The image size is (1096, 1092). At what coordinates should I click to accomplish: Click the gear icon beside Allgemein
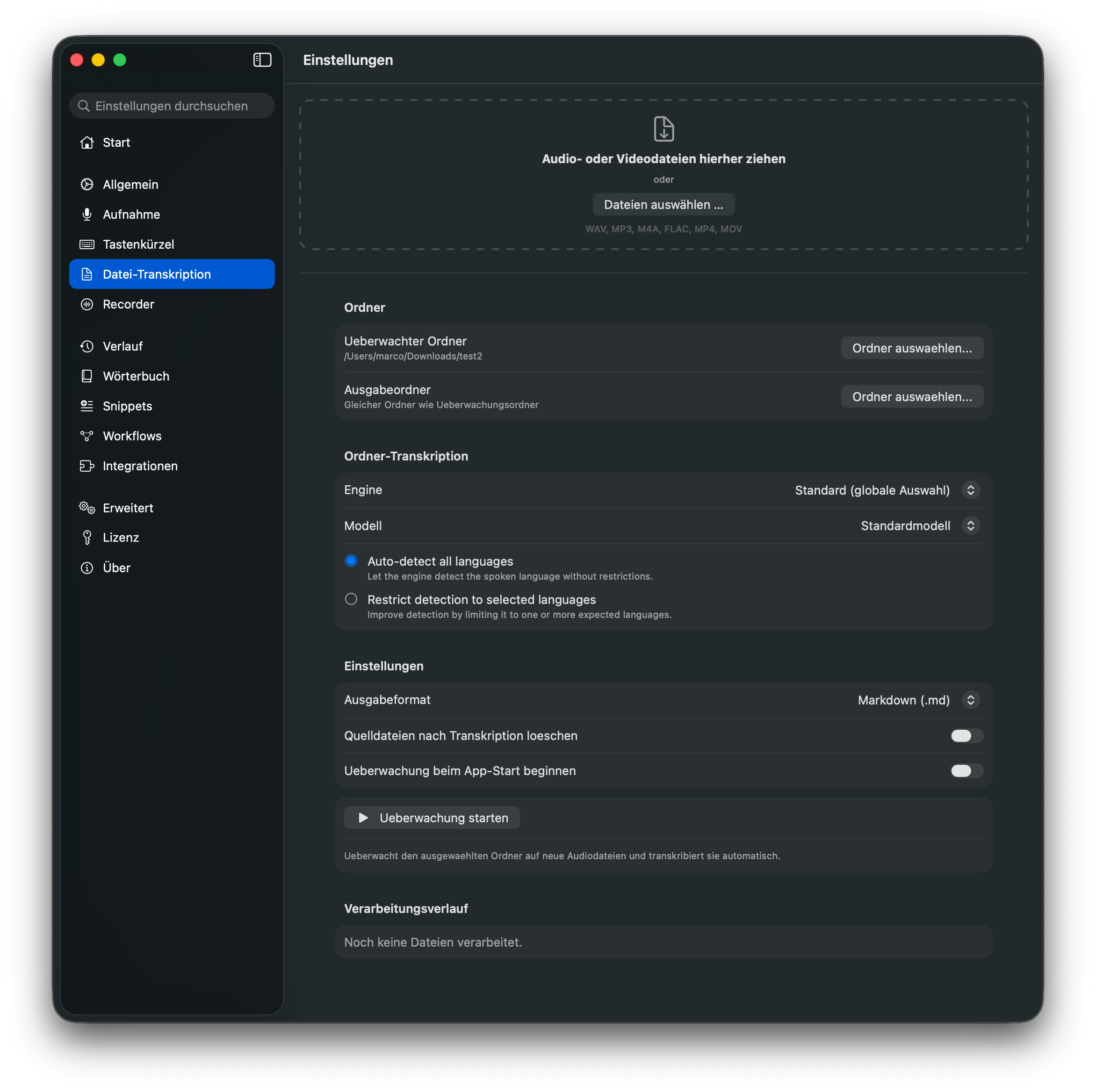[x=87, y=184]
